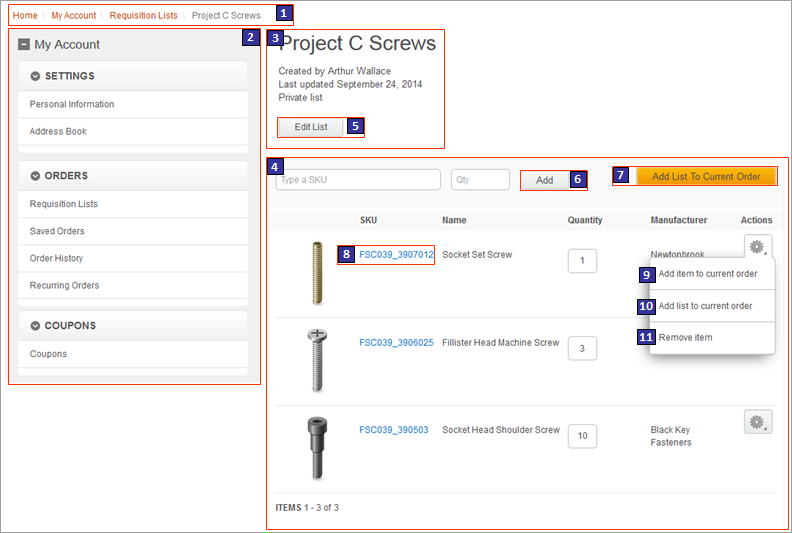Viewport: 792px width, 533px height.
Task: Click quantity box for Socket Head Shoulder Screw
Action: pyautogui.click(x=582, y=436)
